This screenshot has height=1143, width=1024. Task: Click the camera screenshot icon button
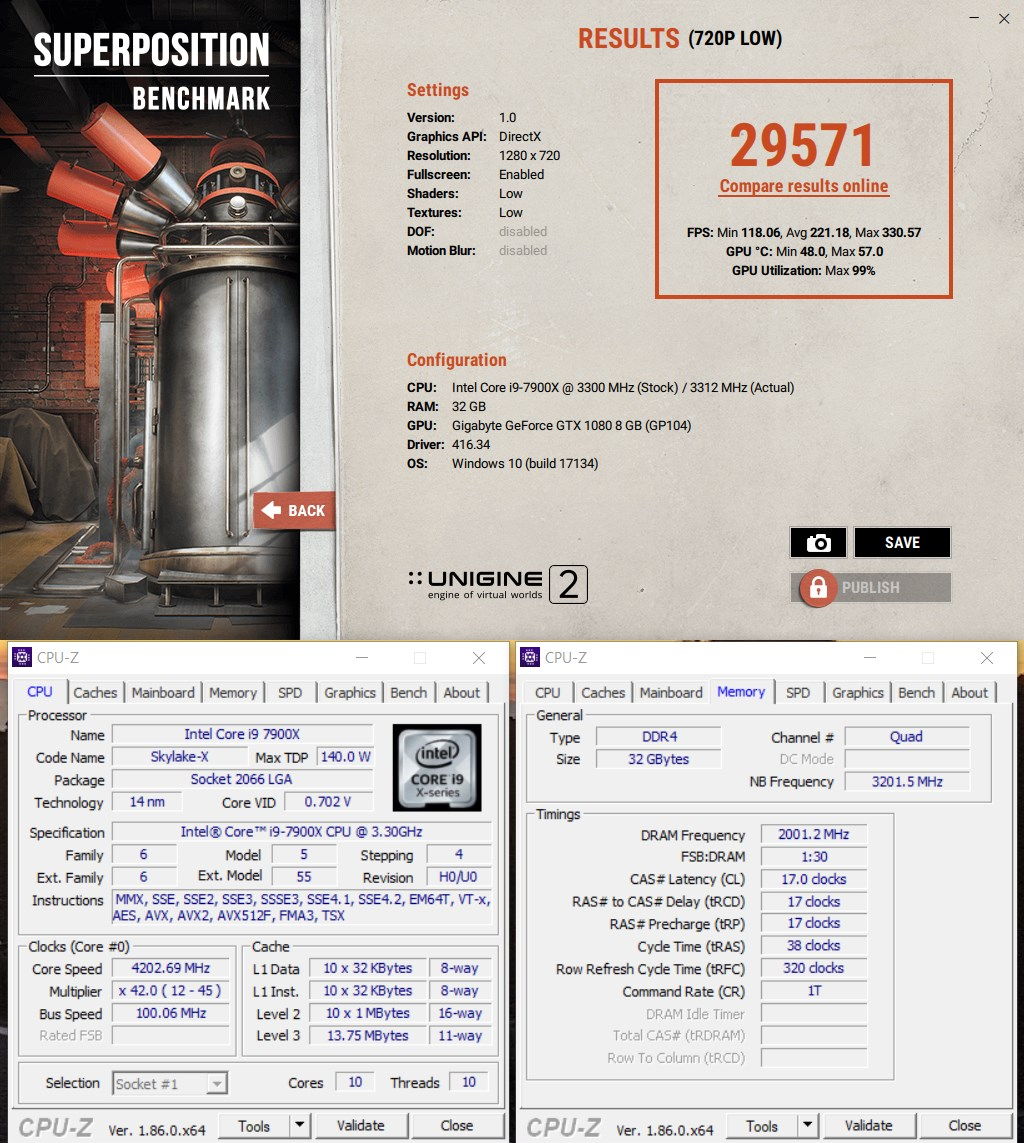coord(818,542)
